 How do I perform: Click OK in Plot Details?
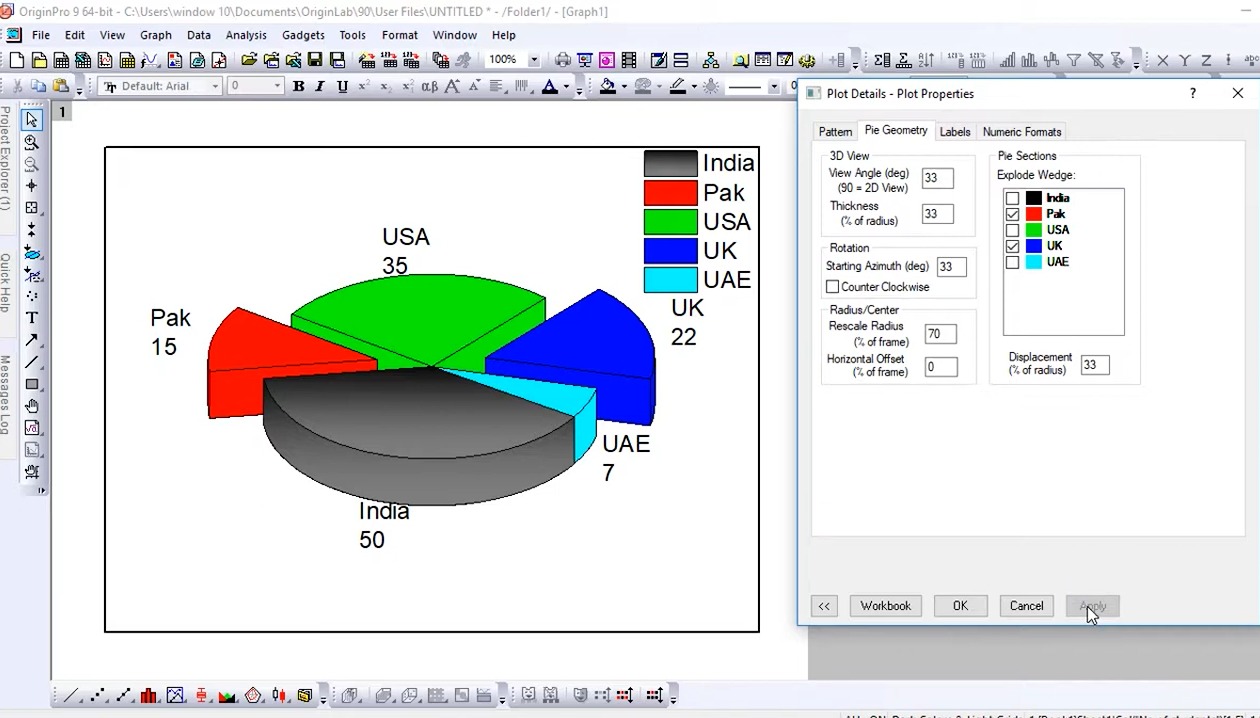point(960,606)
